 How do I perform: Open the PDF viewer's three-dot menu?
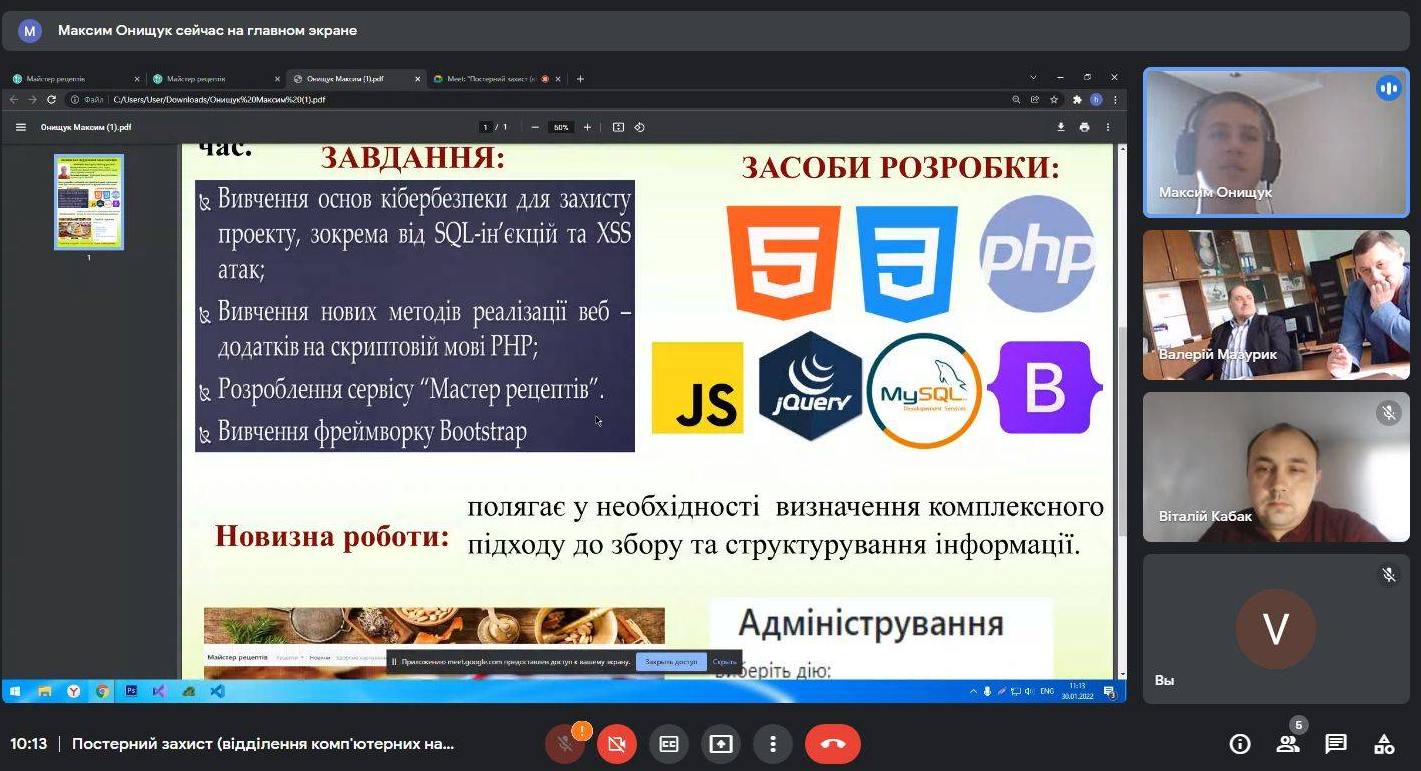coord(1108,127)
